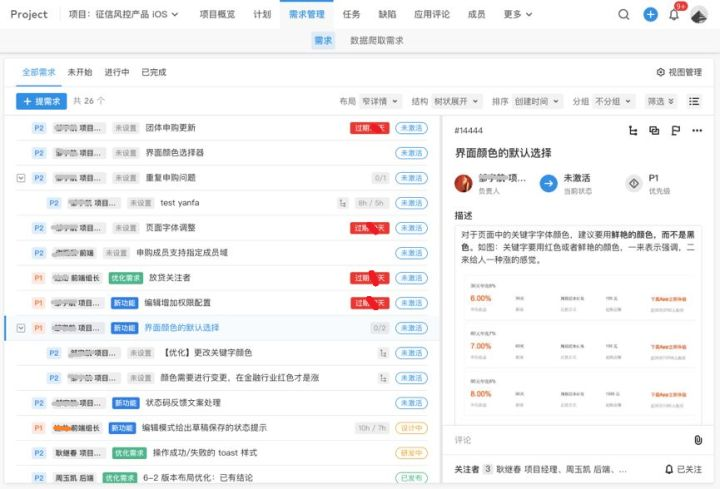
Task: Click 新功能 tag on 编辑增加权限配置 row
Action: [124, 303]
